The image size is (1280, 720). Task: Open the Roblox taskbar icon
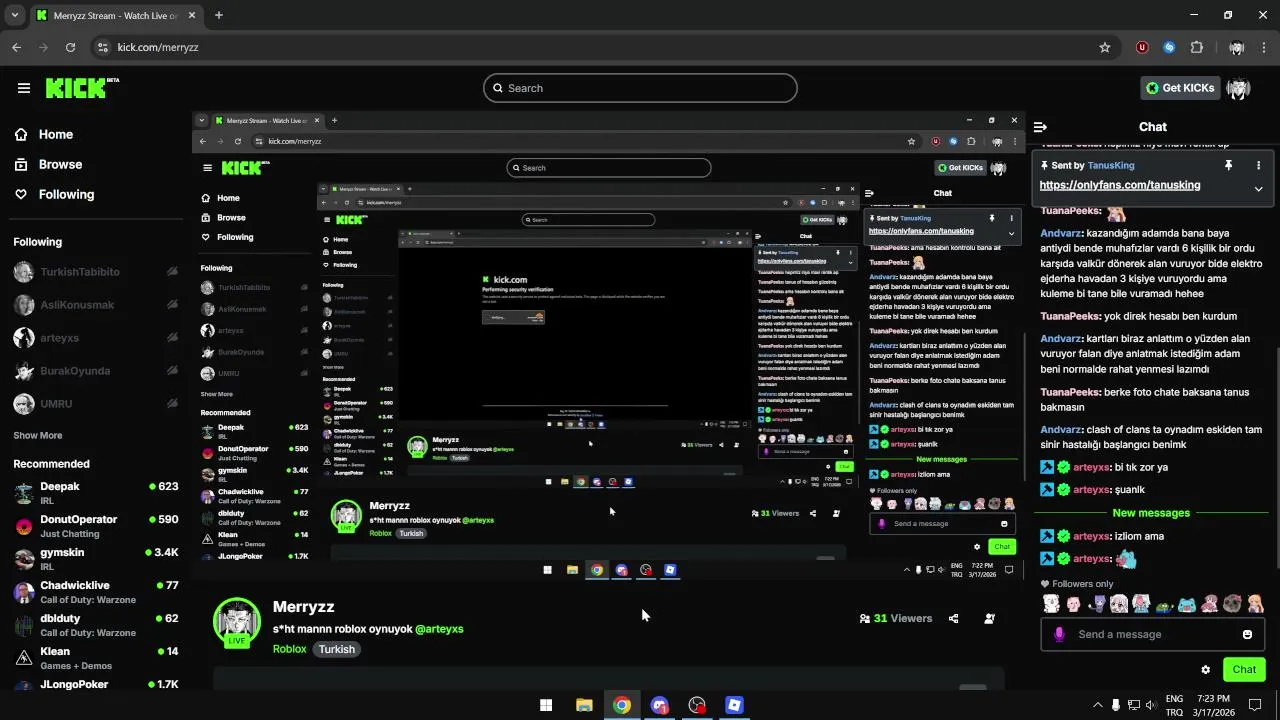click(734, 705)
